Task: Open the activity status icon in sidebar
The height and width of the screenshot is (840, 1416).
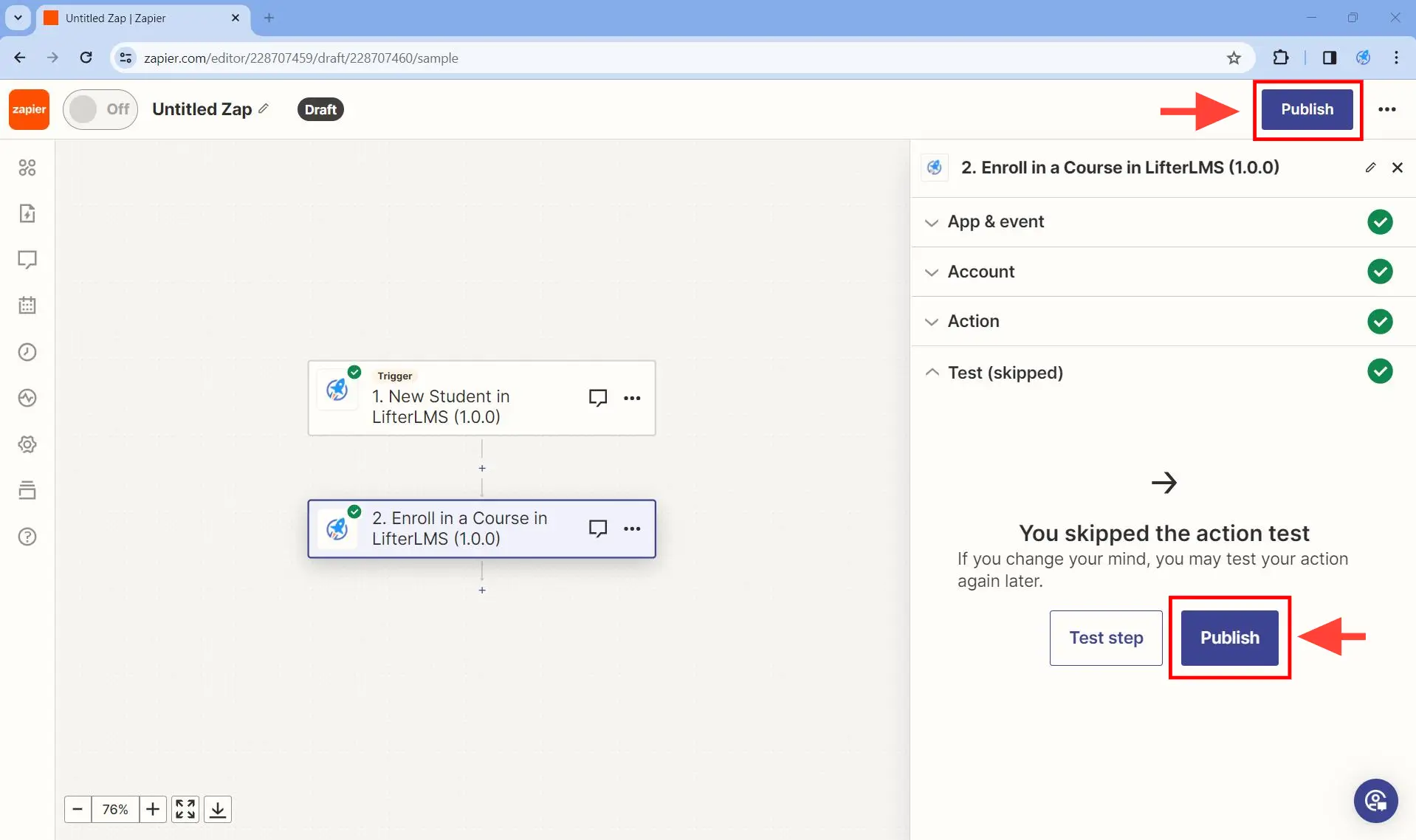Action: [27, 398]
